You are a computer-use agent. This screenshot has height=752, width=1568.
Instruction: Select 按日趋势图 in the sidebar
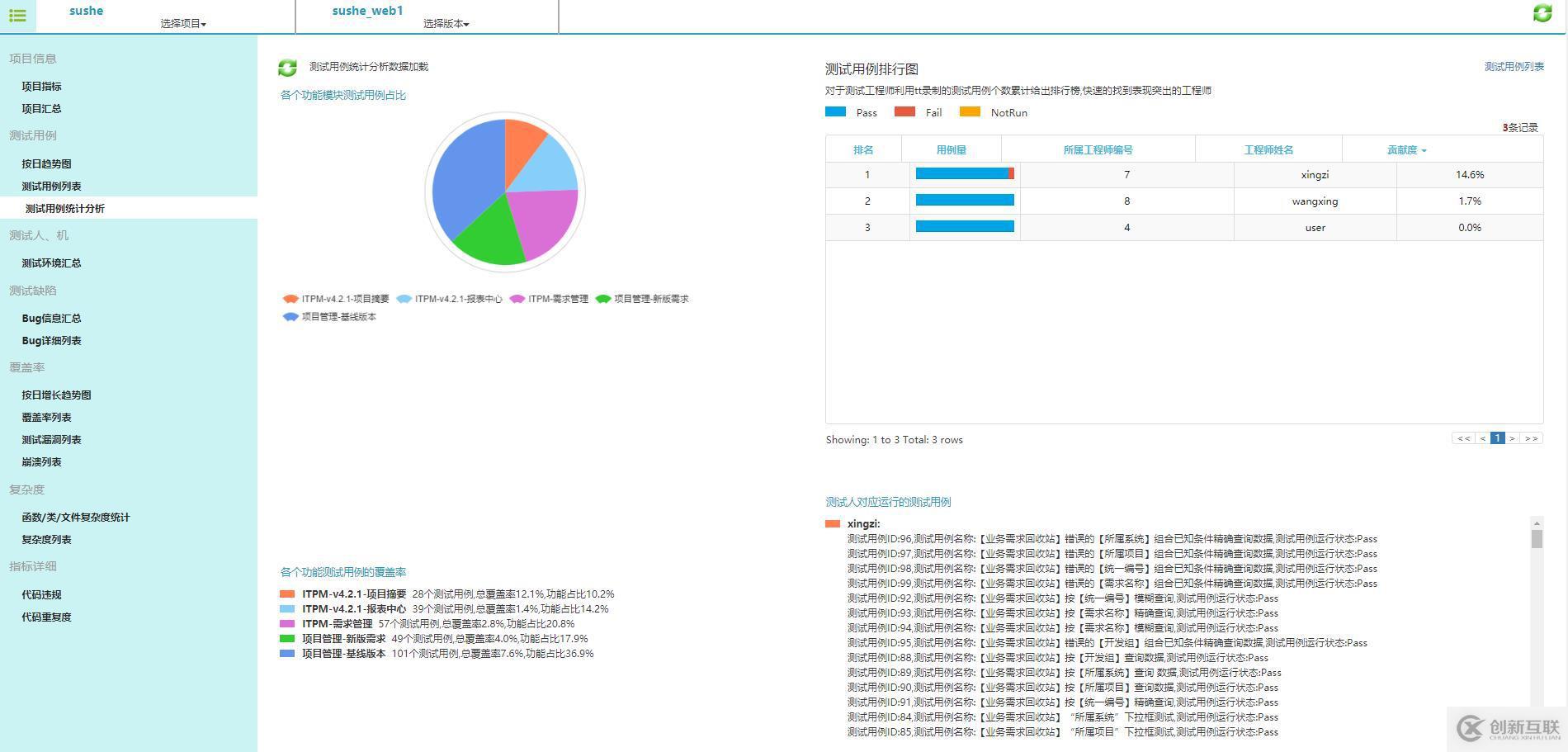coord(46,163)
